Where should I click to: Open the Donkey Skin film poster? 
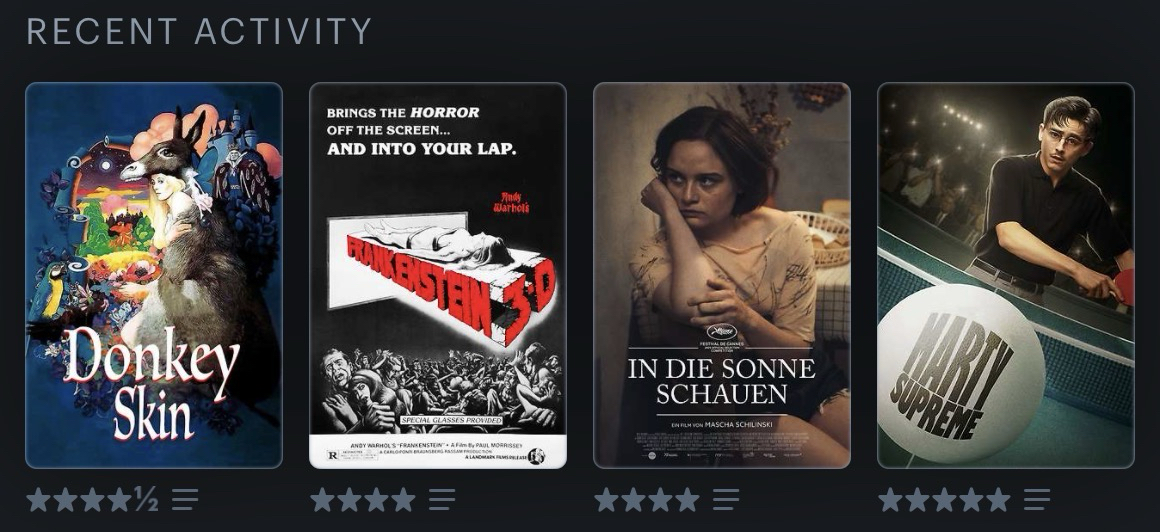pos(154,275)
